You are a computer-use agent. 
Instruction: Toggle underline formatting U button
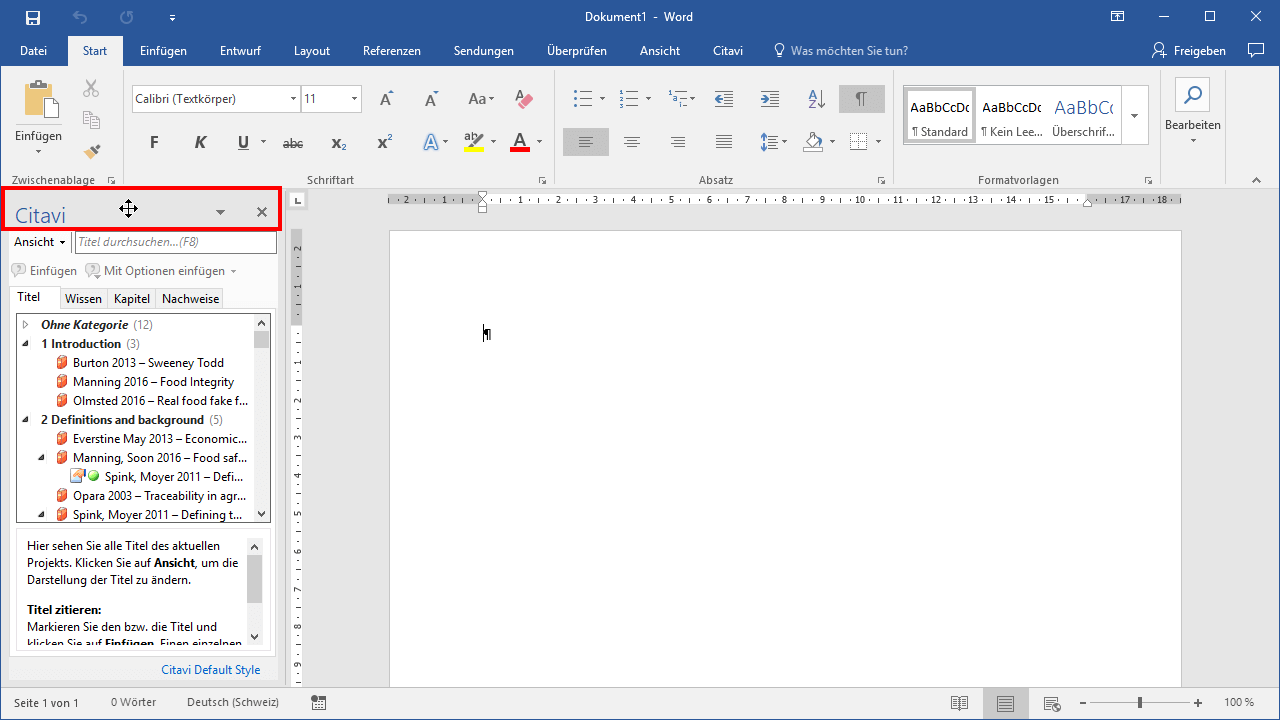click(243, 143)
